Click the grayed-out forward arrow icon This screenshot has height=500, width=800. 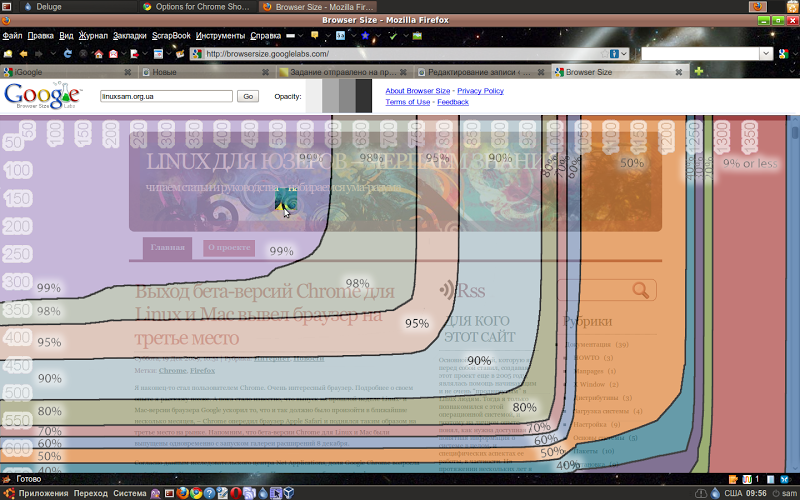(x=39, y=54)
